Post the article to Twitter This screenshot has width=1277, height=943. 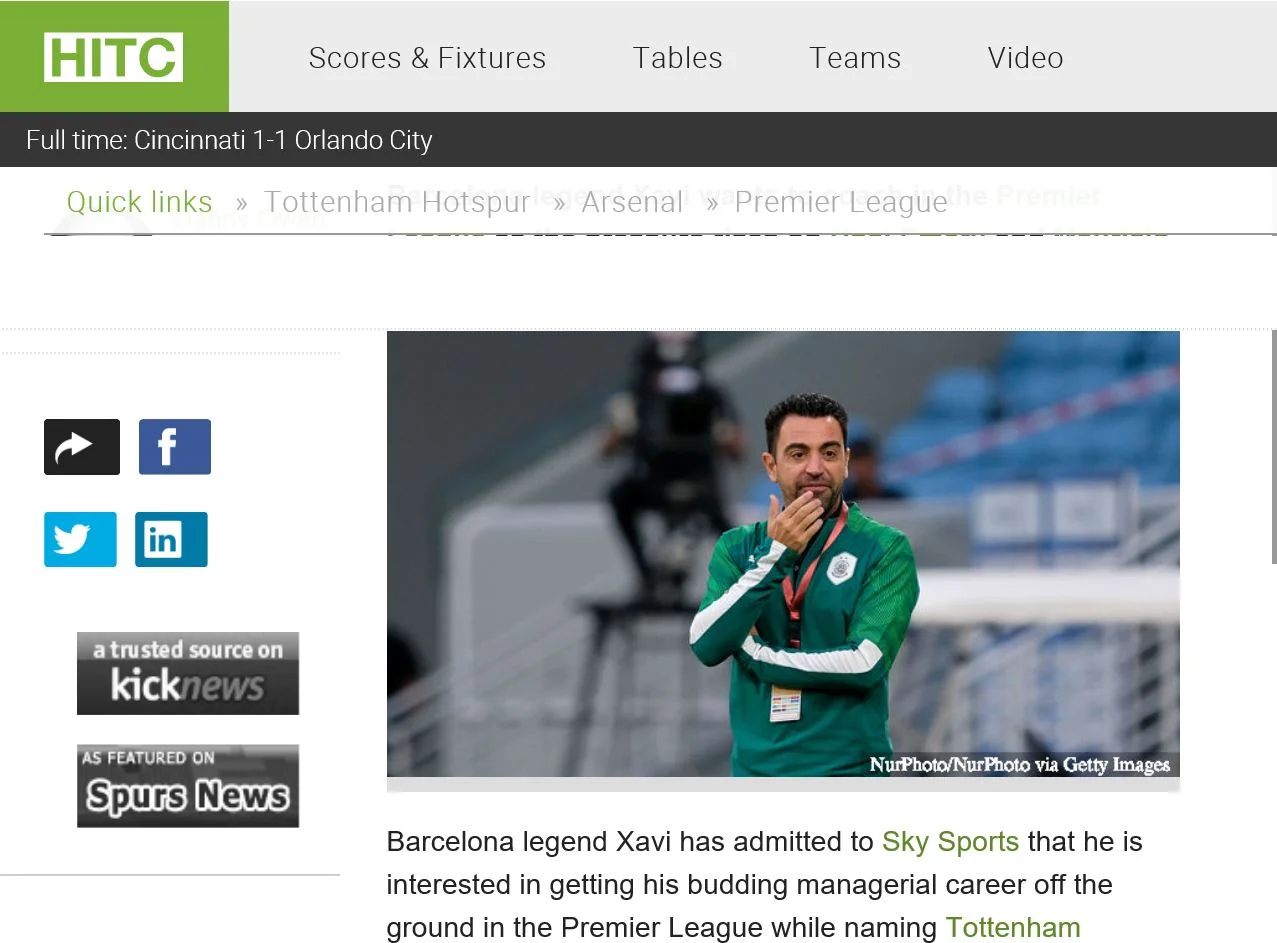pyautogui.click(x=79, y=539)
